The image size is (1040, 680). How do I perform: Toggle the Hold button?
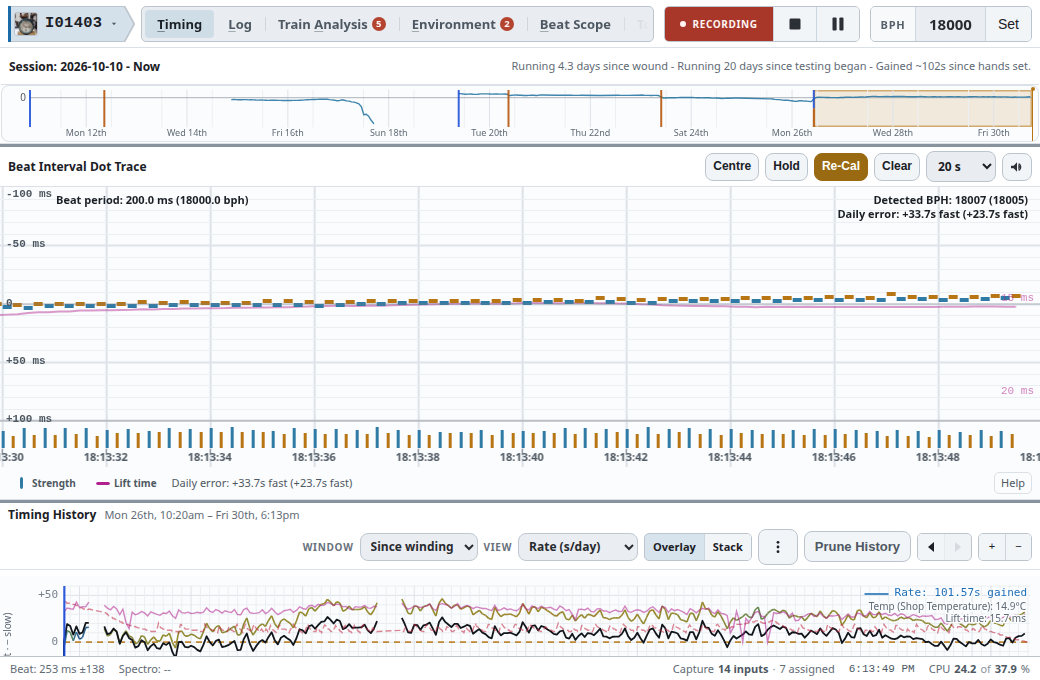click(x=786, y=166)
